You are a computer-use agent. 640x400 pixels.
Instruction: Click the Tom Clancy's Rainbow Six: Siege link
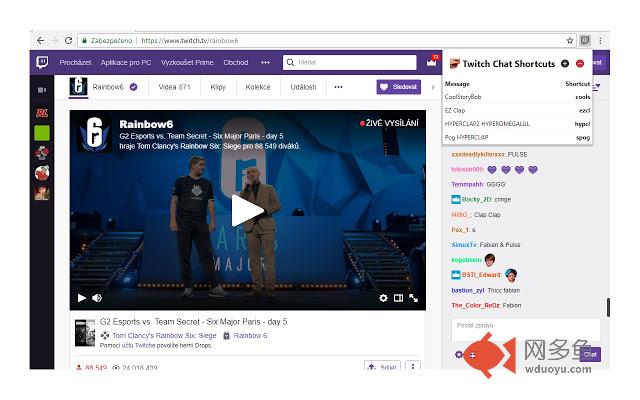pyautogui.click(x=164, y=336)
